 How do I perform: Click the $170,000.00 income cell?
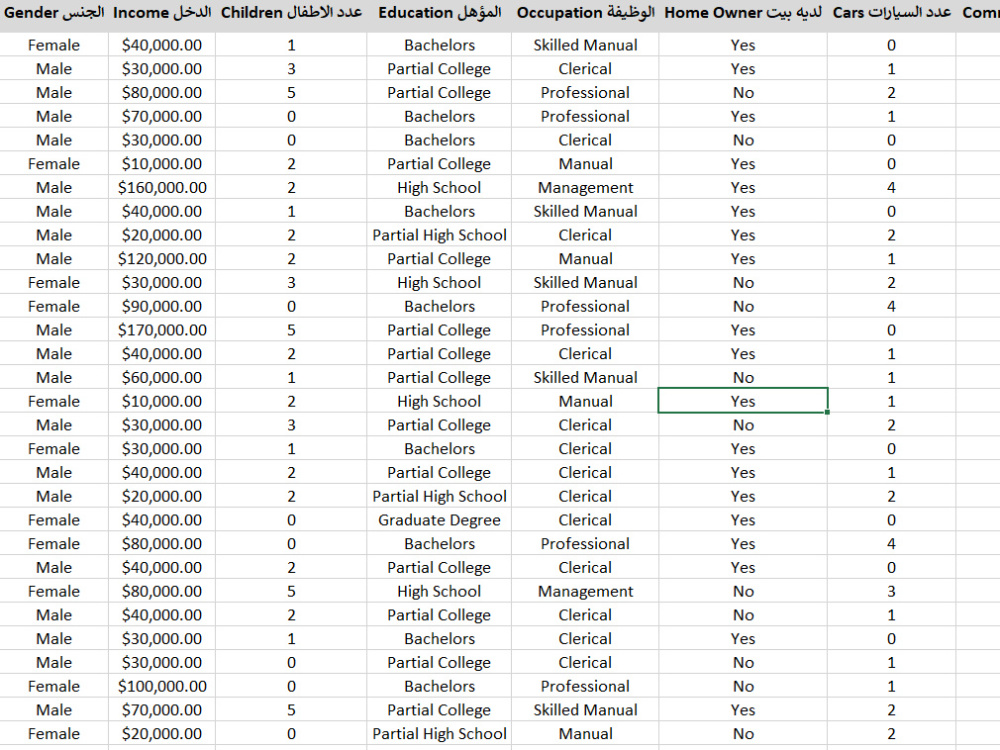162,330
